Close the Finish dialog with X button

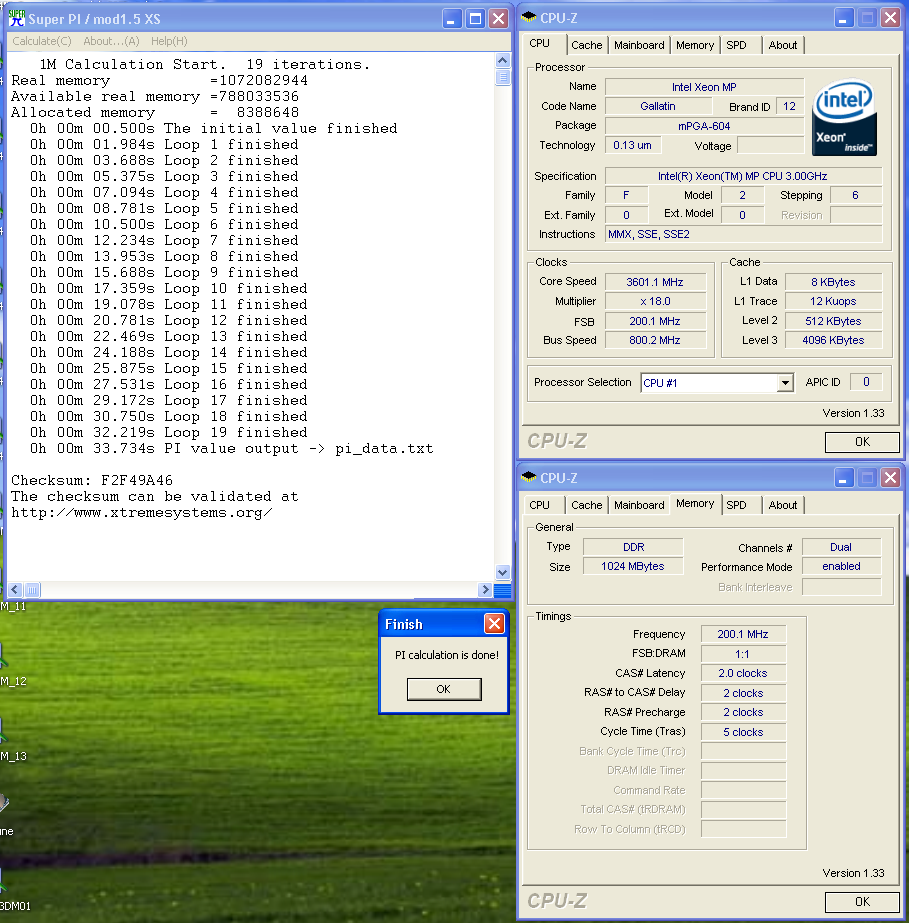point(494,623)
